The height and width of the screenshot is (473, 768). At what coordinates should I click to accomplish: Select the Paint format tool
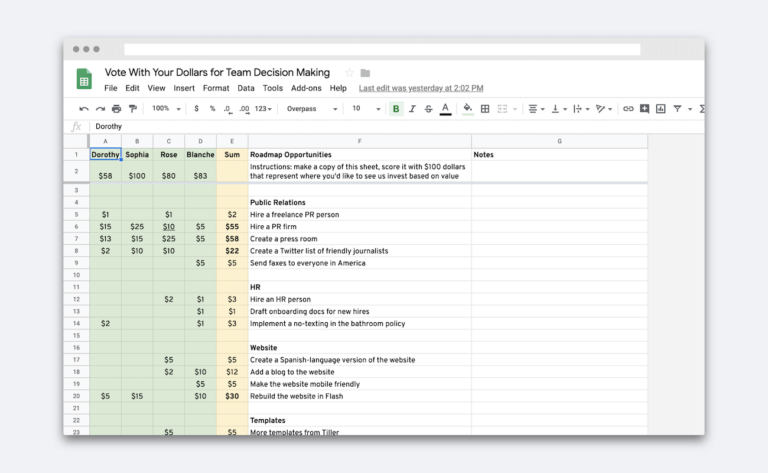point(133,109)
